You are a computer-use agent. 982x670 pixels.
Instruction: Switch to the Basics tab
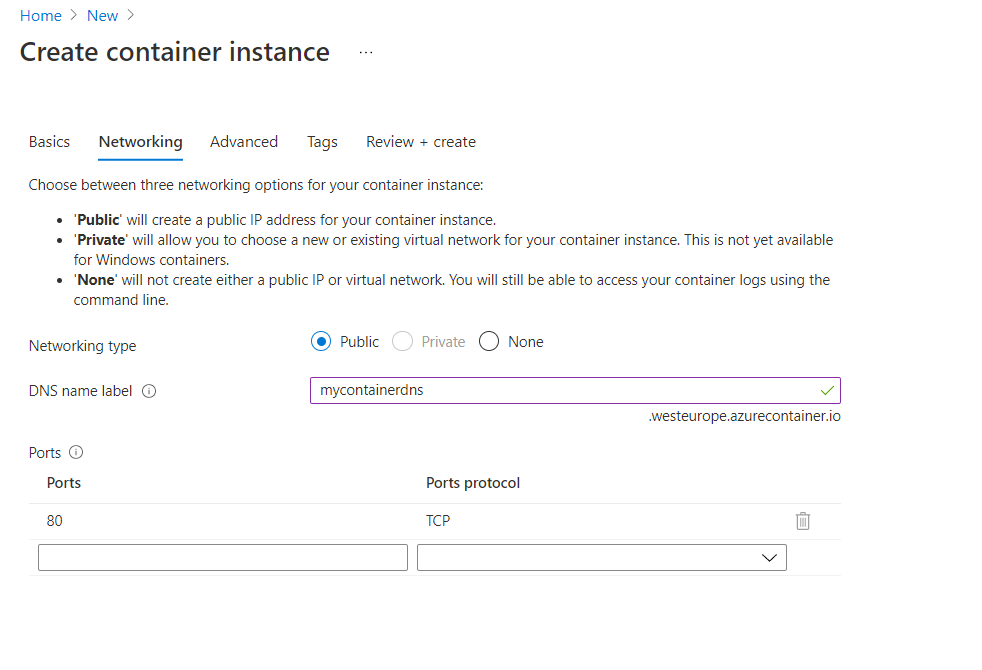[x=49, y=142]
